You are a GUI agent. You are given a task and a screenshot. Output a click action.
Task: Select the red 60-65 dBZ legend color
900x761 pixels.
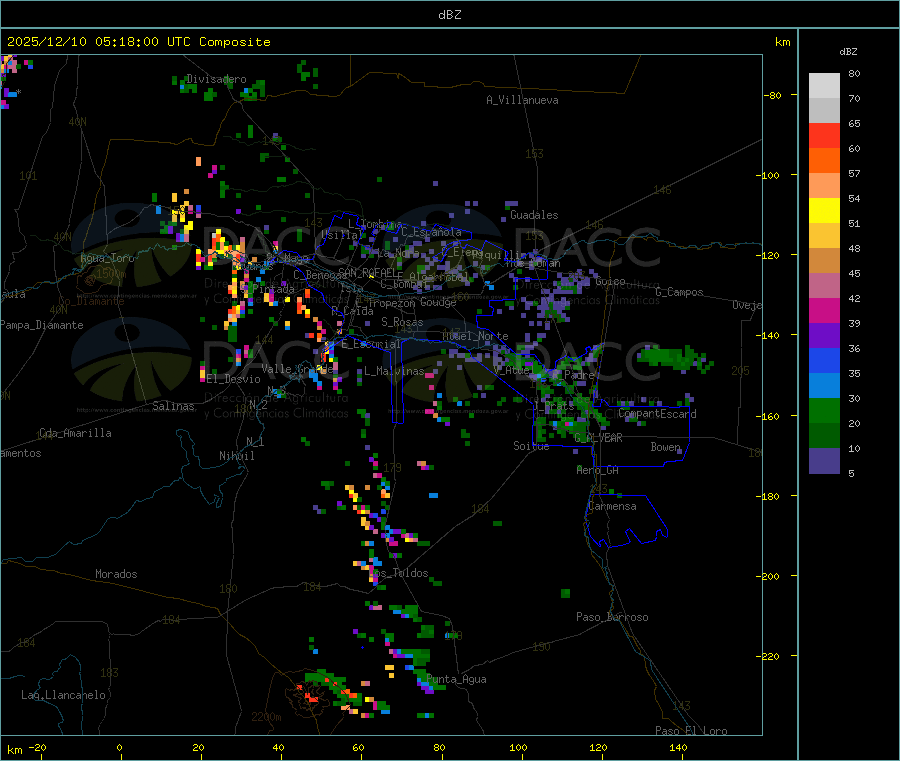824,135
